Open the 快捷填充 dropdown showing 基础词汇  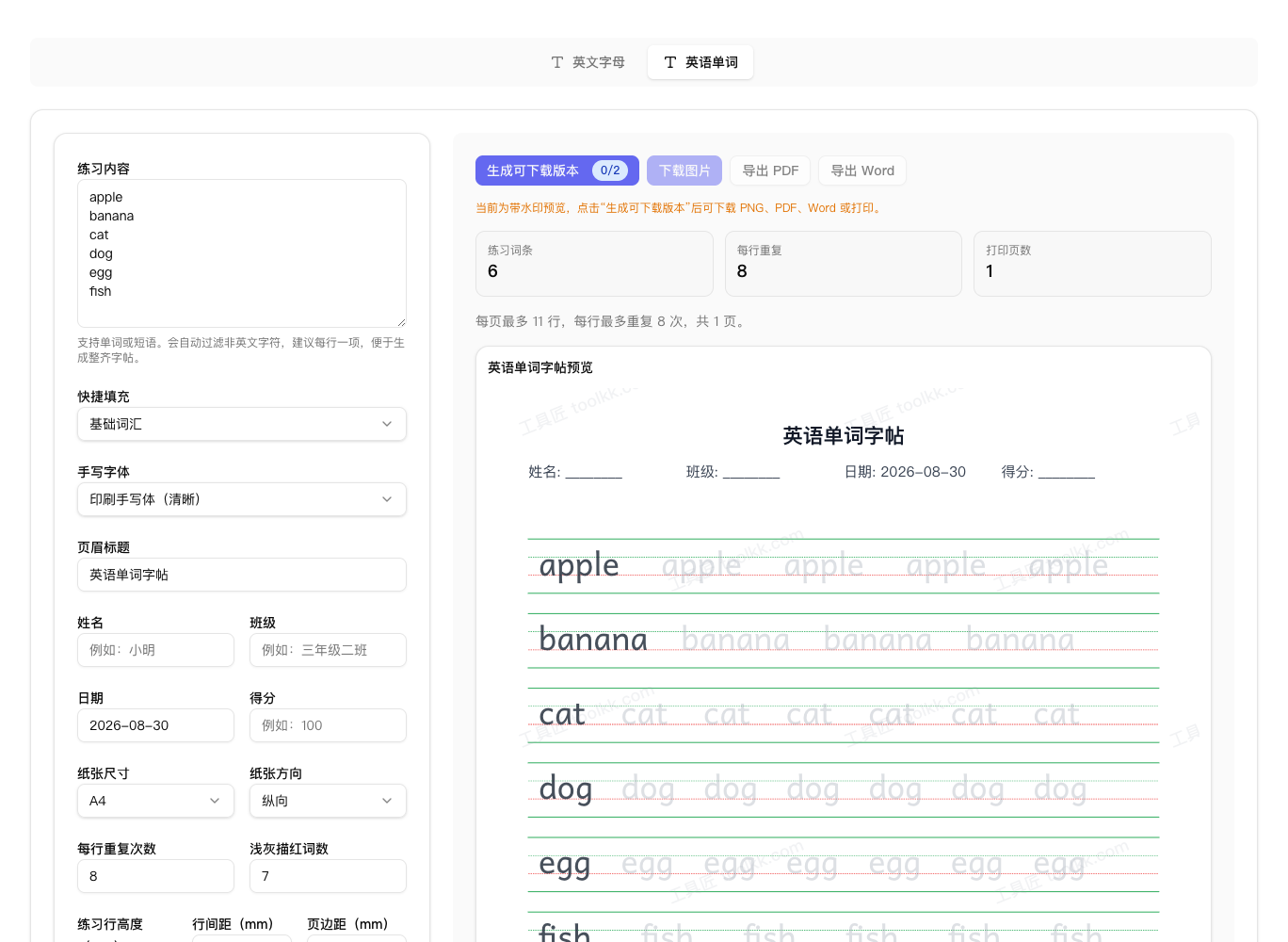(242, 424)
